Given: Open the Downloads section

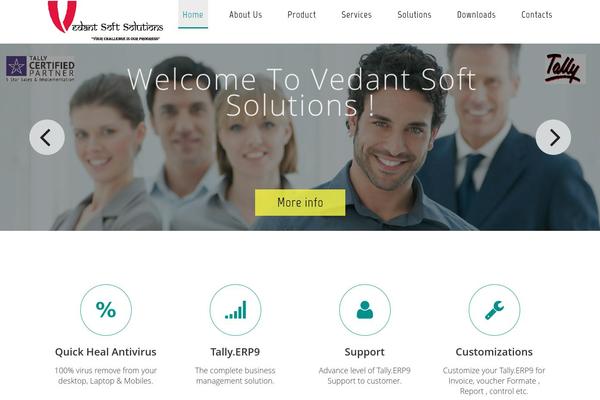Looking at the screenshot, I should 476,15.
